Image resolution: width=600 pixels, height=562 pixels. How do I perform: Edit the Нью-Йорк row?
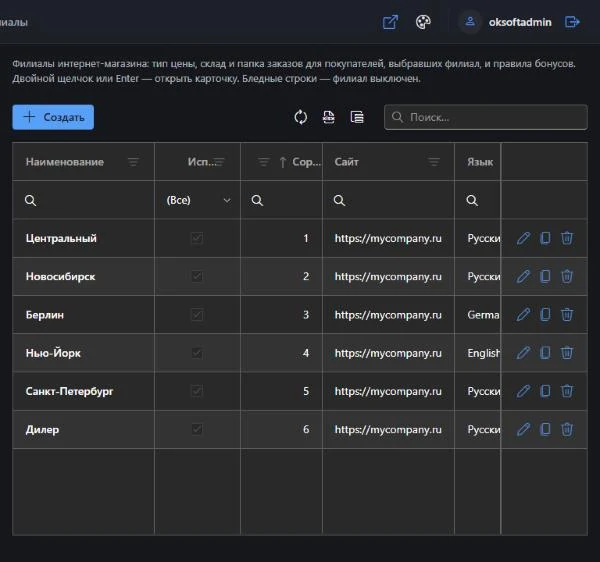(x=523, y=353)
